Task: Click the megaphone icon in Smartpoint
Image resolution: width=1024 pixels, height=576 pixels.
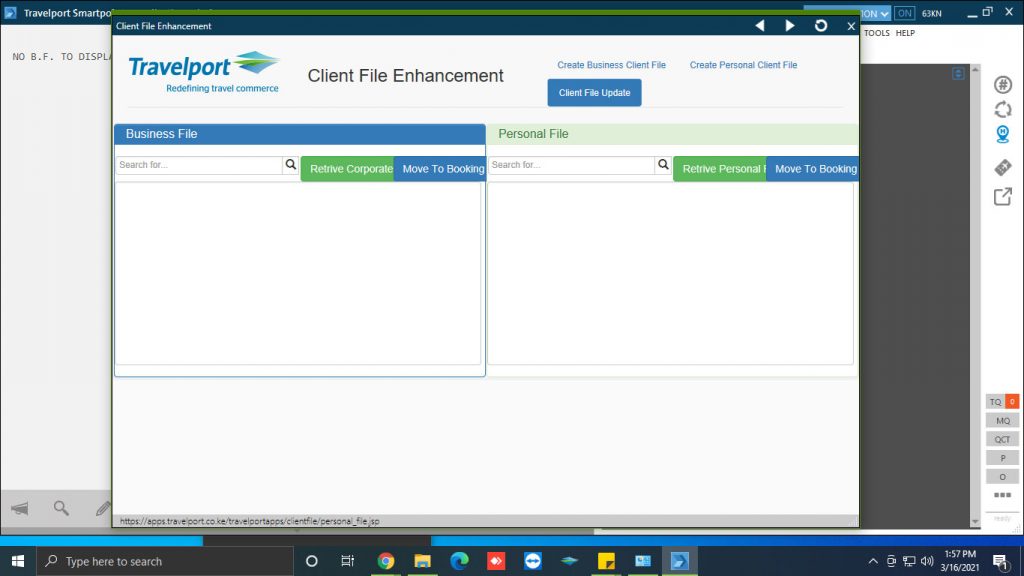Action: point(20,508)
